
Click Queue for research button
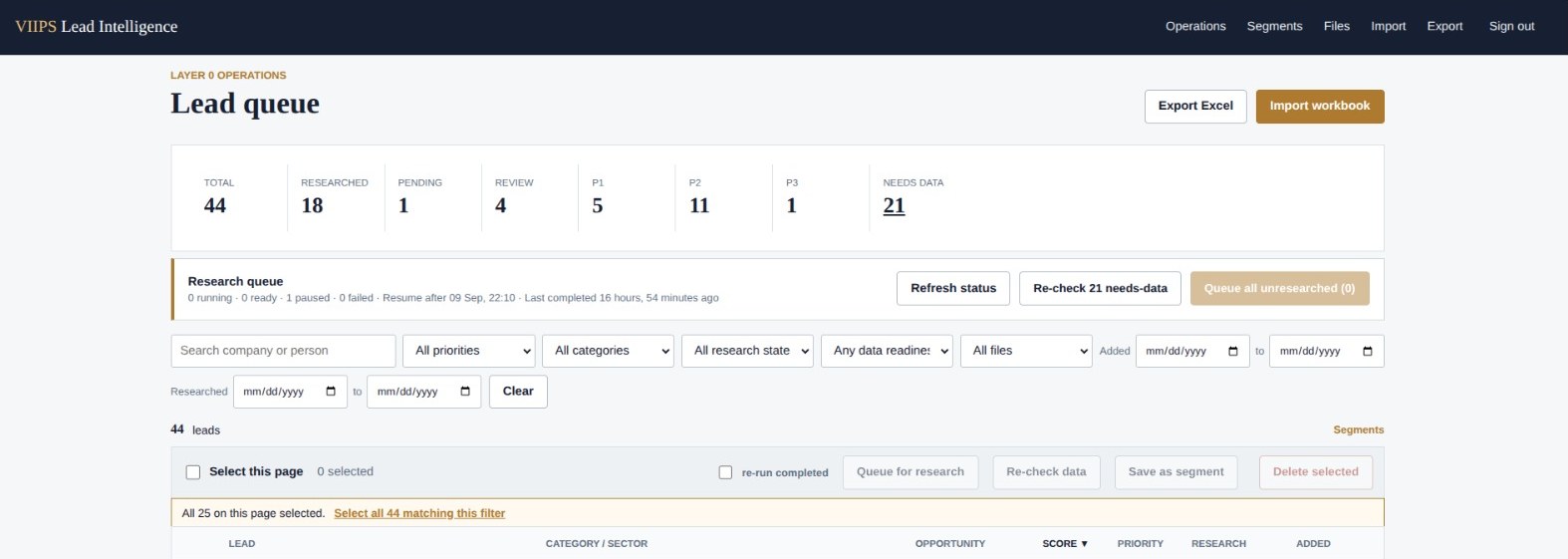[911, 472]
